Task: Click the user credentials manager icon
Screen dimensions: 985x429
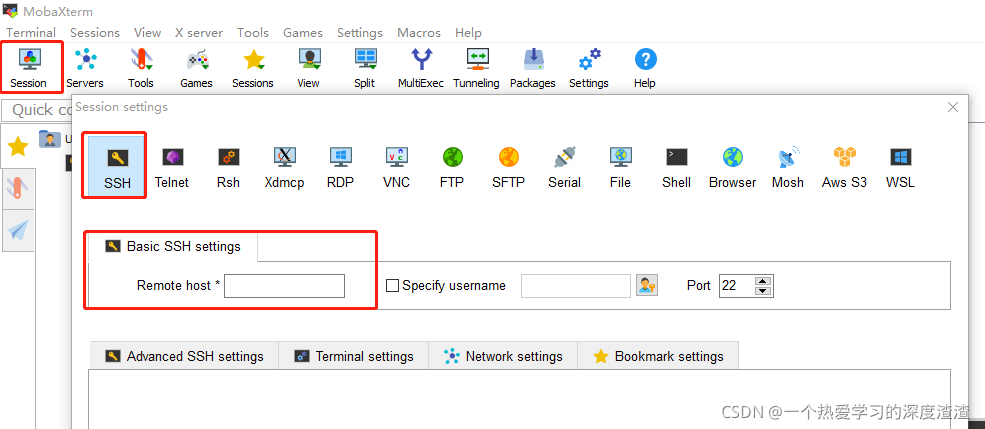Action: coord(647,285)
